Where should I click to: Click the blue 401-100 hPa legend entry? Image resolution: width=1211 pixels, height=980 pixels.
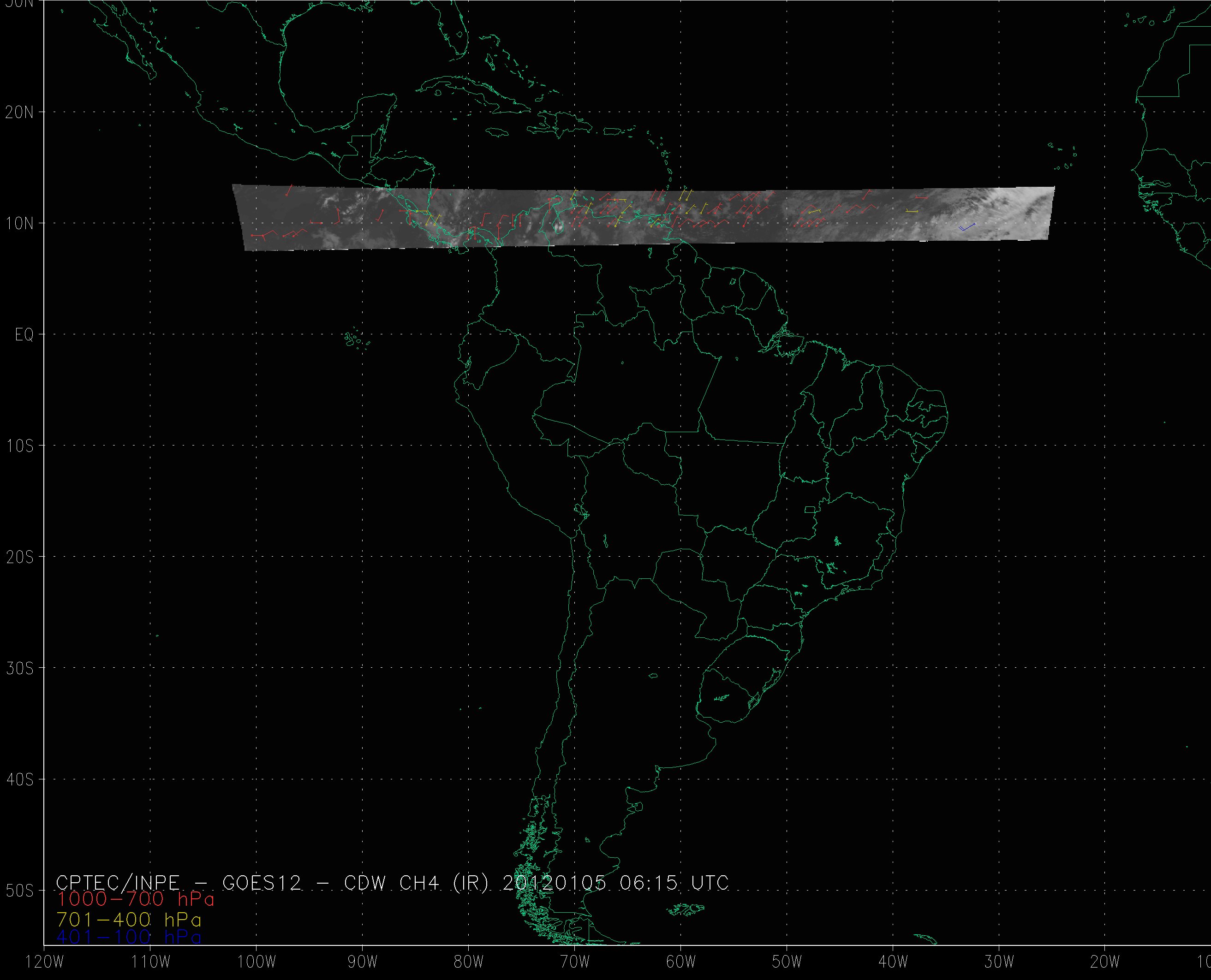coord(129,937)
